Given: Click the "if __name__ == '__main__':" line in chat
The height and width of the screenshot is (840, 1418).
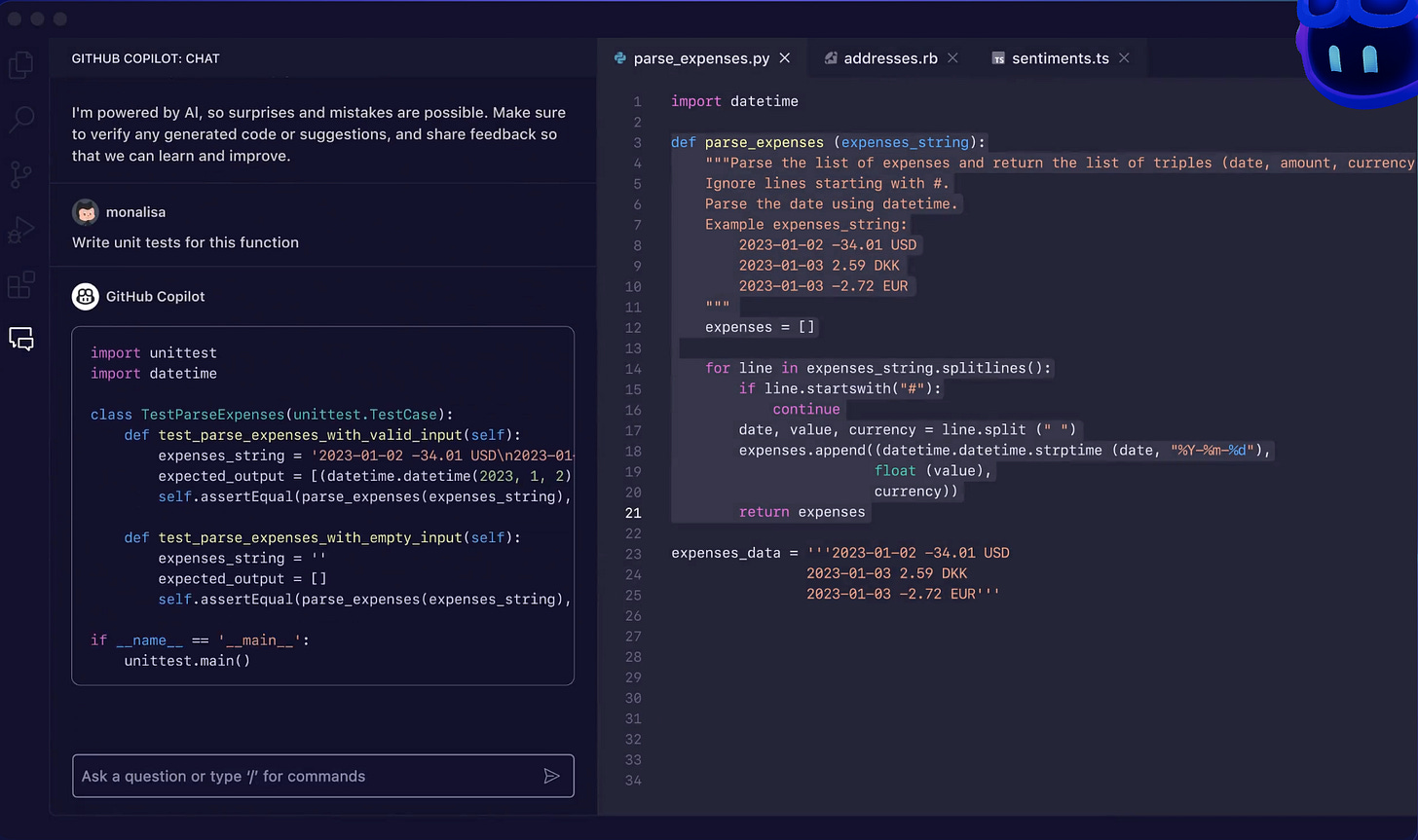Looking at the screenshot, I should pos(200,640).
